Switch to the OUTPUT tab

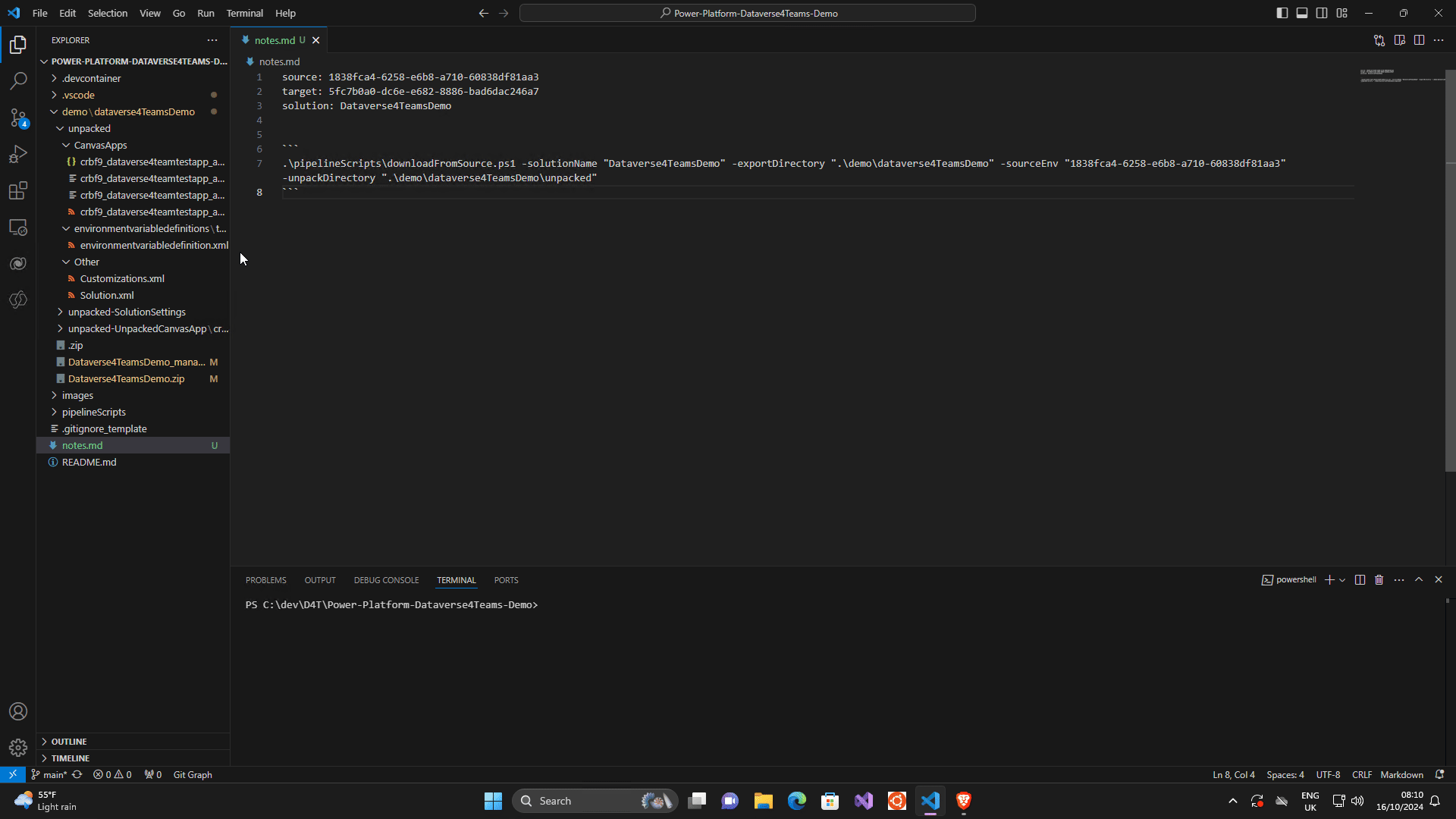coord(319,579)
